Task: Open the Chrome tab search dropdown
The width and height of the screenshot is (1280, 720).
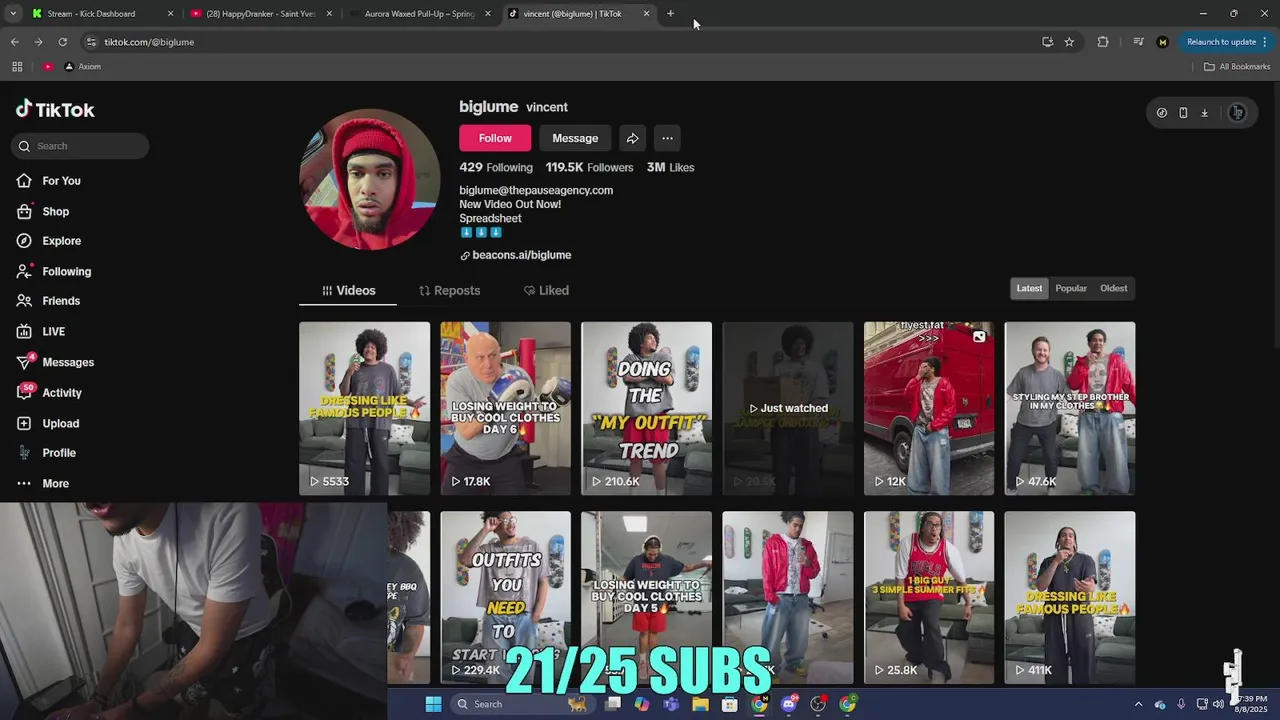Action: coord(13,14)
